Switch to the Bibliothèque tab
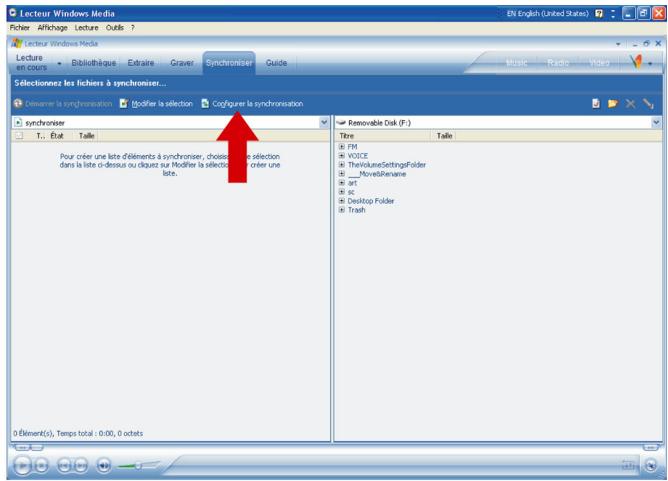 [93, 63]
